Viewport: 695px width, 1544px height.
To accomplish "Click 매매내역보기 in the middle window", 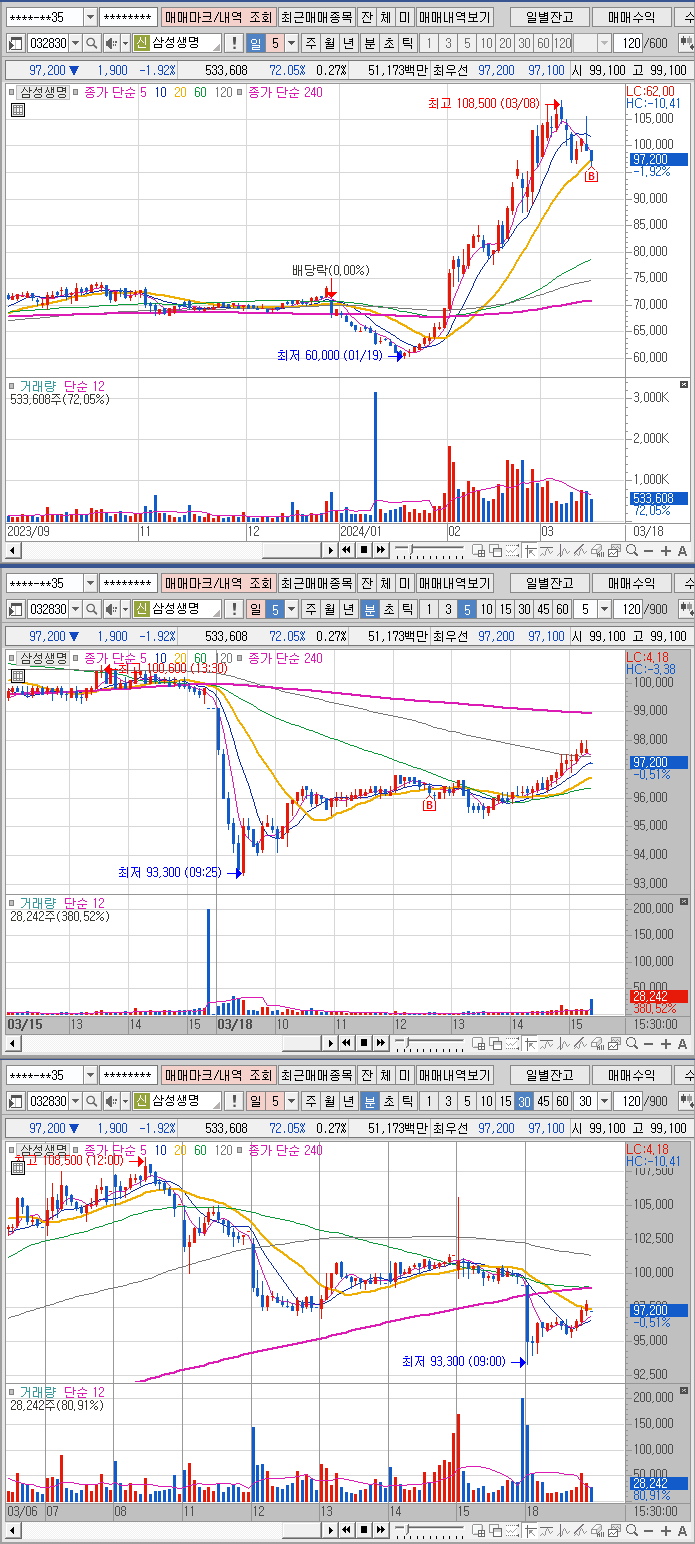I will tap(454, 582).
